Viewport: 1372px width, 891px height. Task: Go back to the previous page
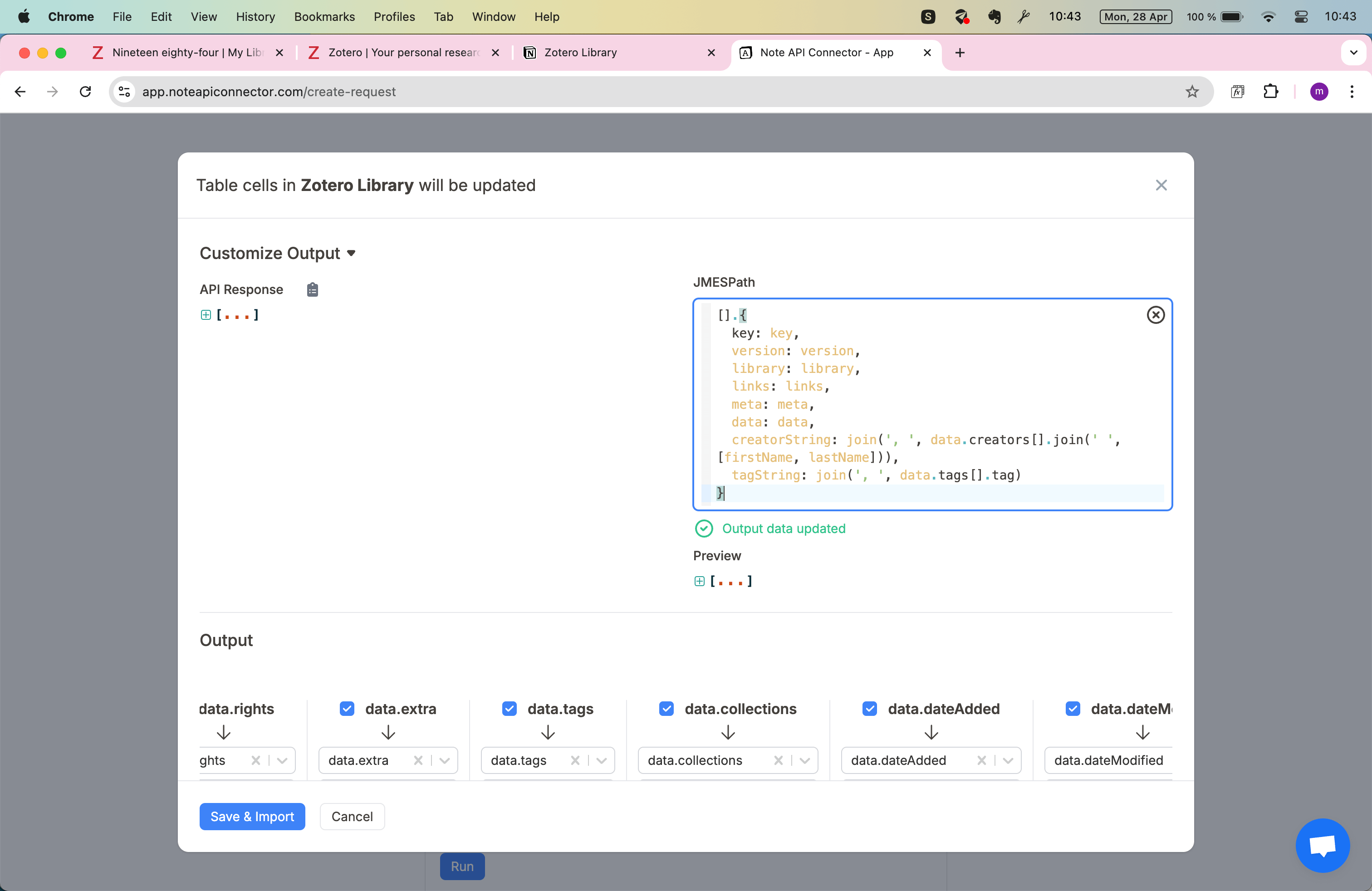click(20, 91)
